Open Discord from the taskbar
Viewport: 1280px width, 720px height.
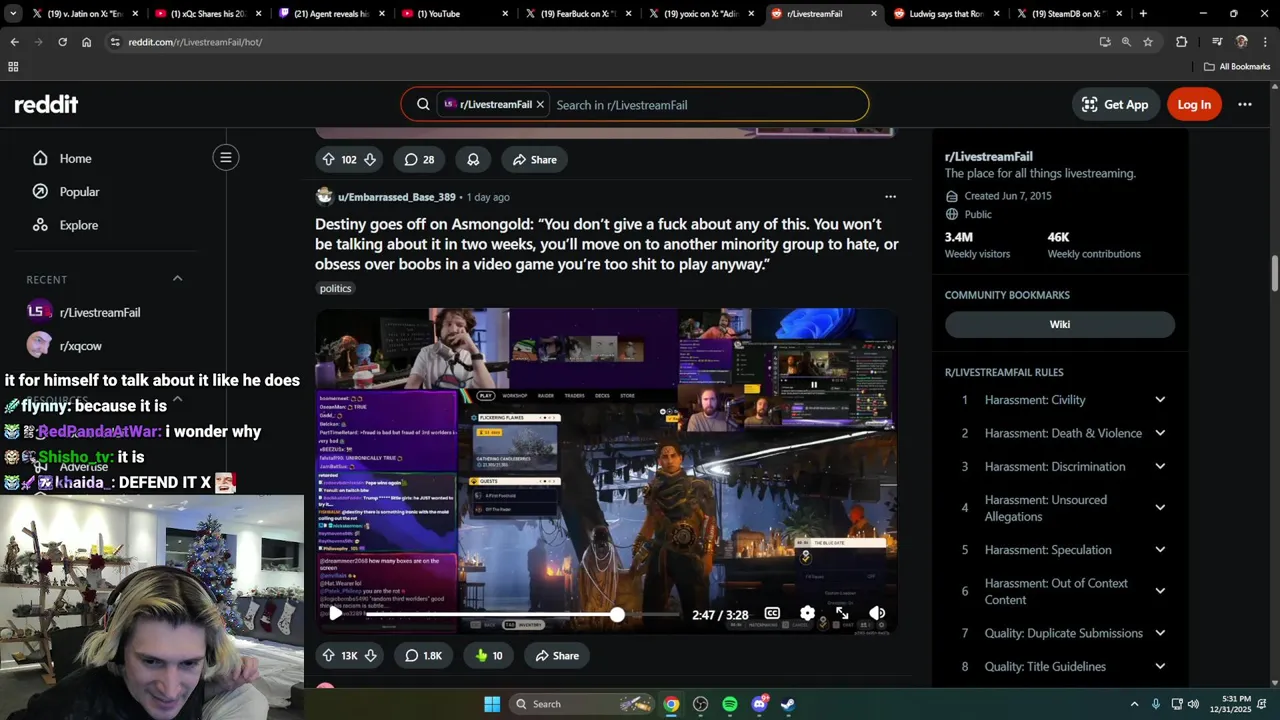click(x=759, y=704)
